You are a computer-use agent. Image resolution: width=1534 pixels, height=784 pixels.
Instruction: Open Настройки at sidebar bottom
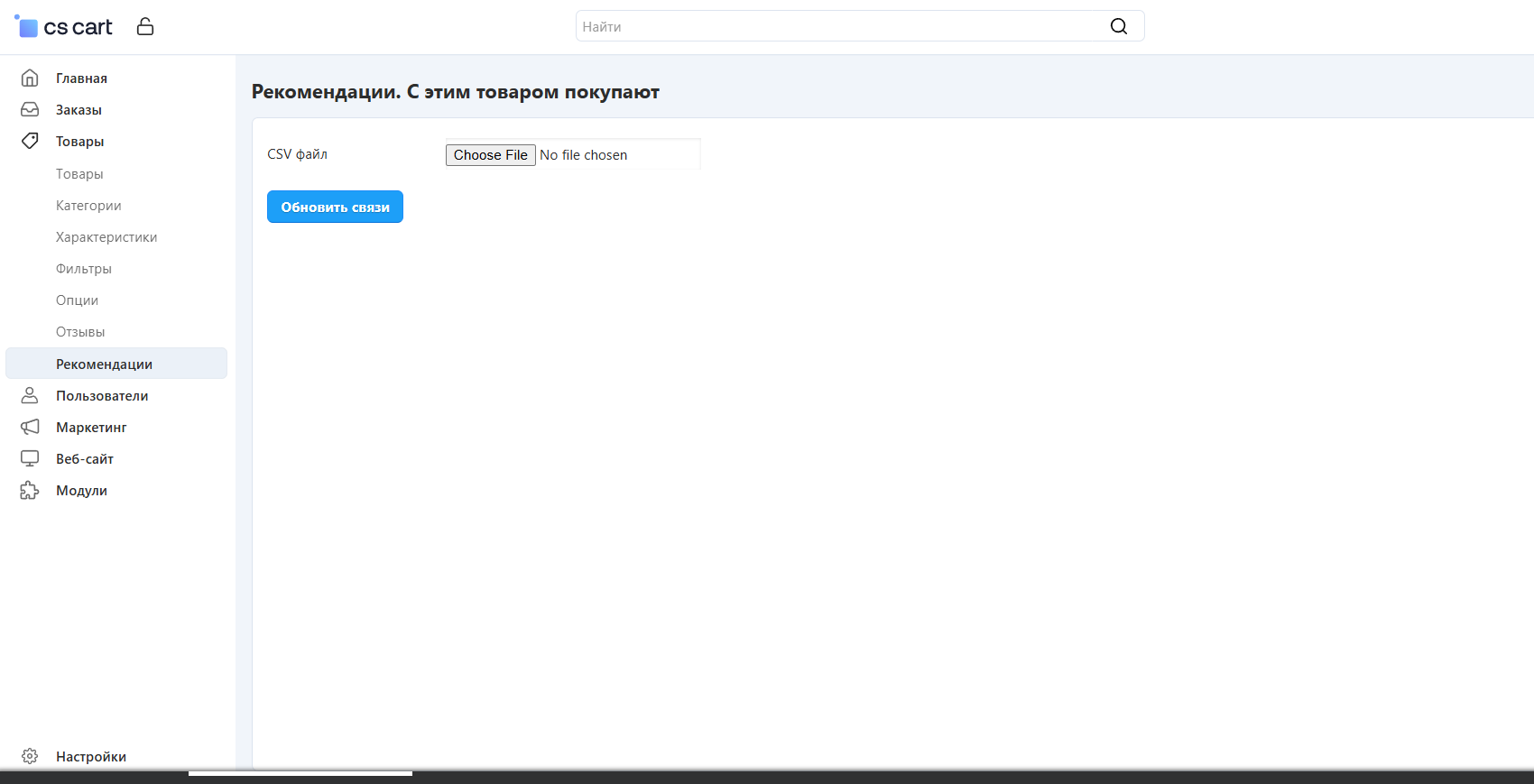click(91, 757)
